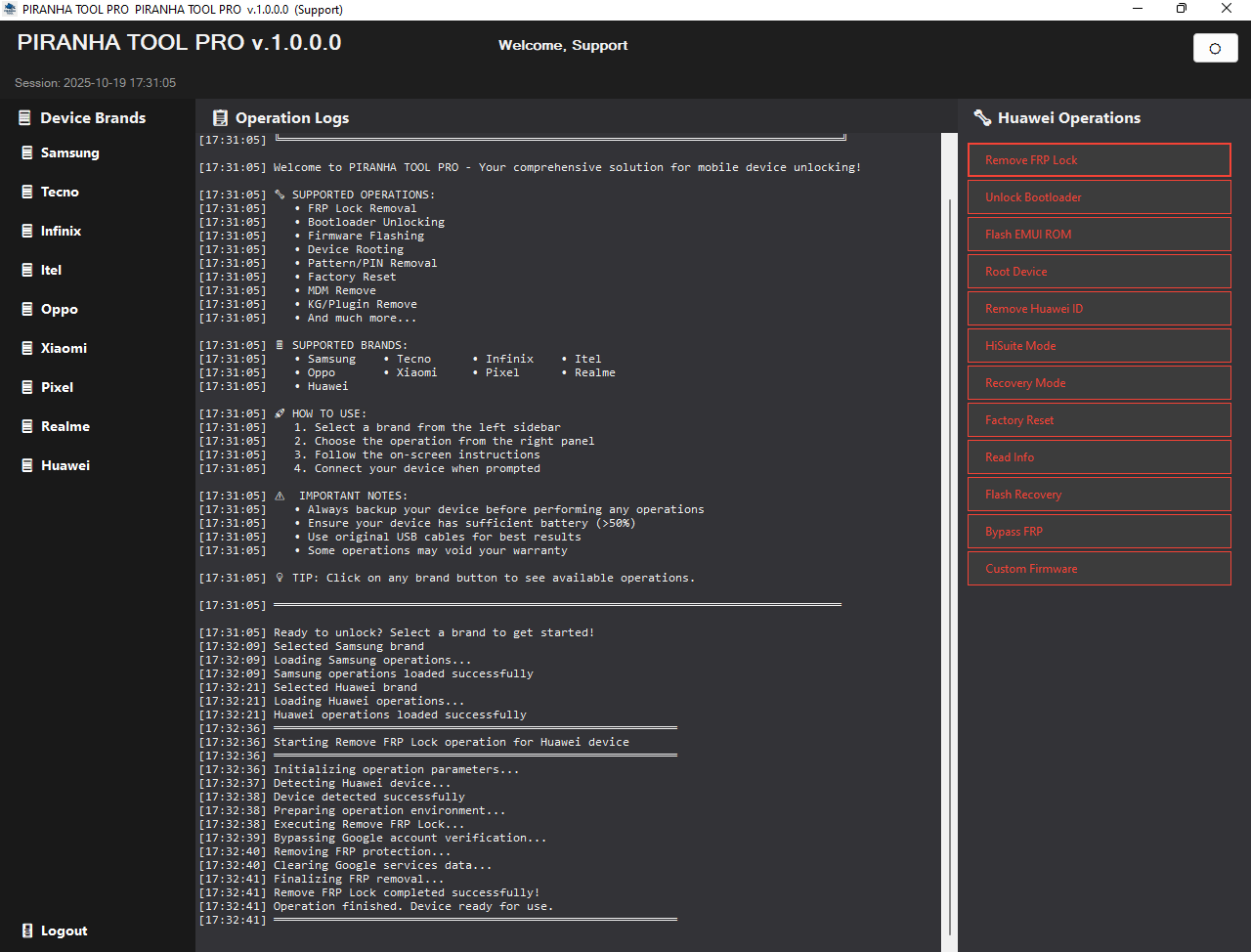Click the icon next to Pixel
This screenshot has width=1251, height=952.
pos(27,387)
